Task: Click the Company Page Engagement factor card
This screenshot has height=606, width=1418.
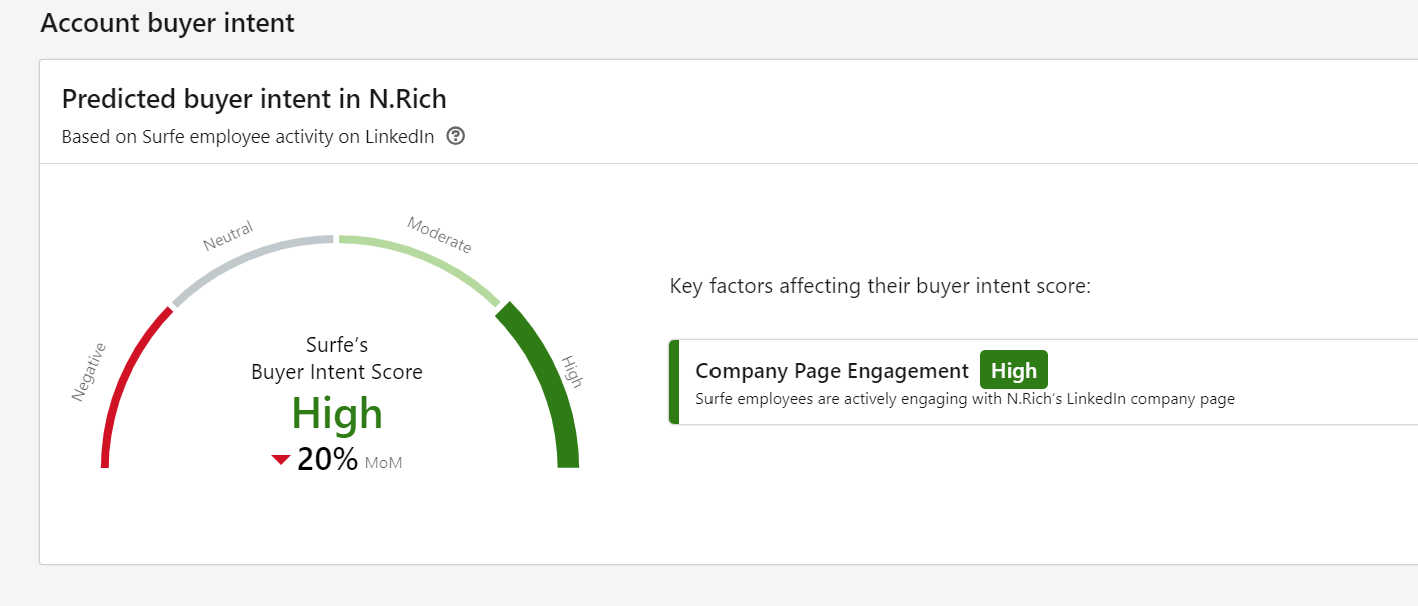Action: coord(1043,382)
